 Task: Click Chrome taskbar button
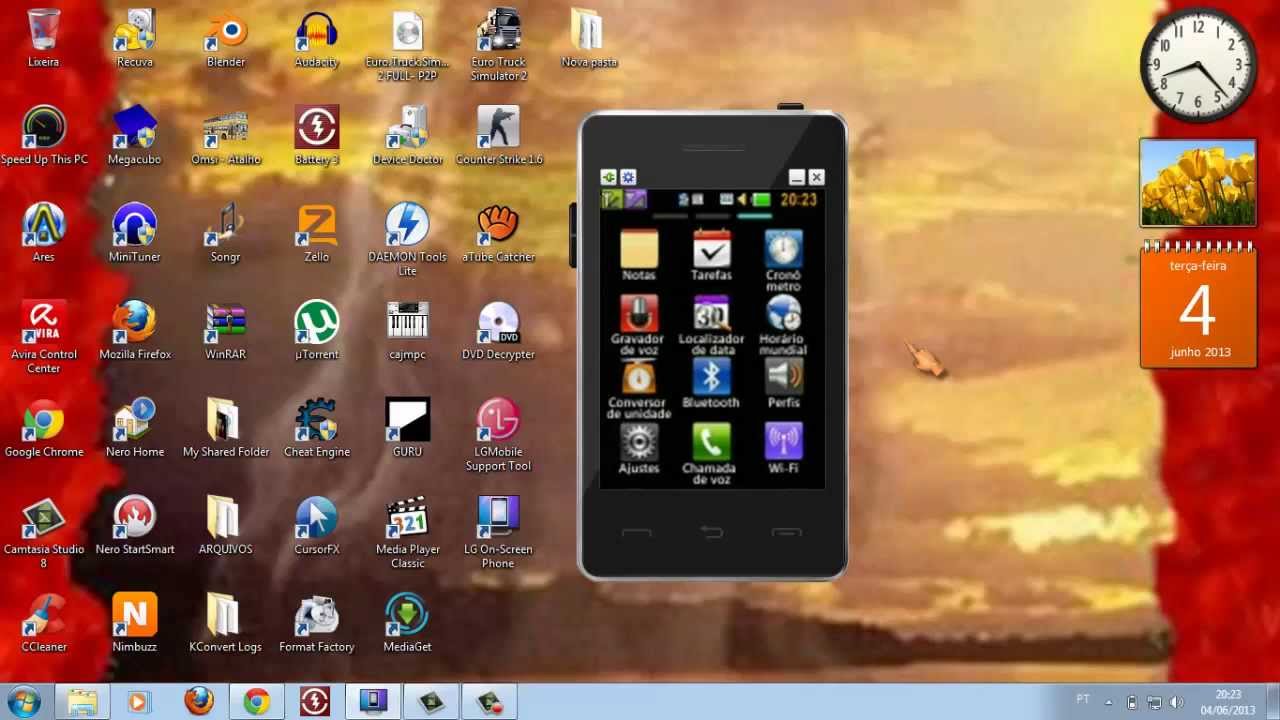click(257, 701)
